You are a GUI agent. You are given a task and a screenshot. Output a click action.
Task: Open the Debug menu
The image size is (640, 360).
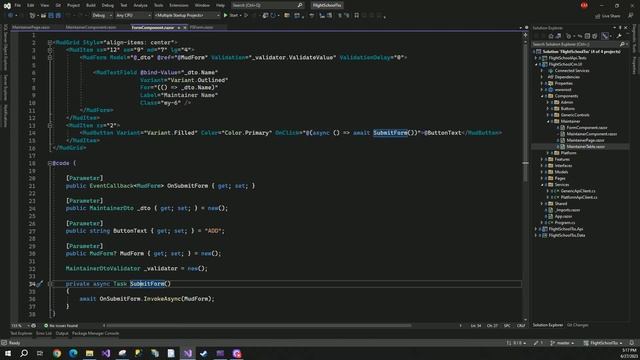pos(108,5)
